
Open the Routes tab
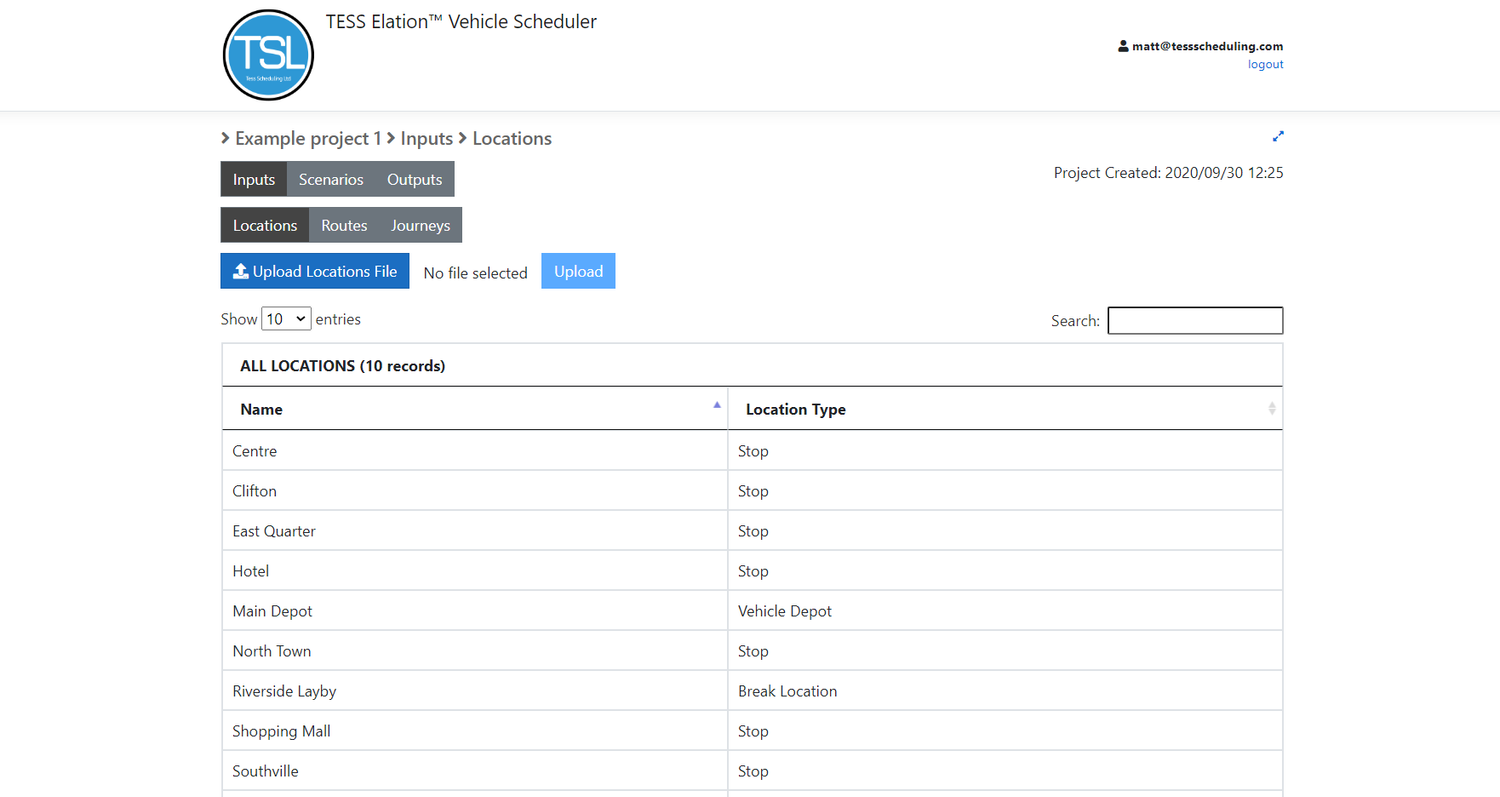(x=344, y=225)
